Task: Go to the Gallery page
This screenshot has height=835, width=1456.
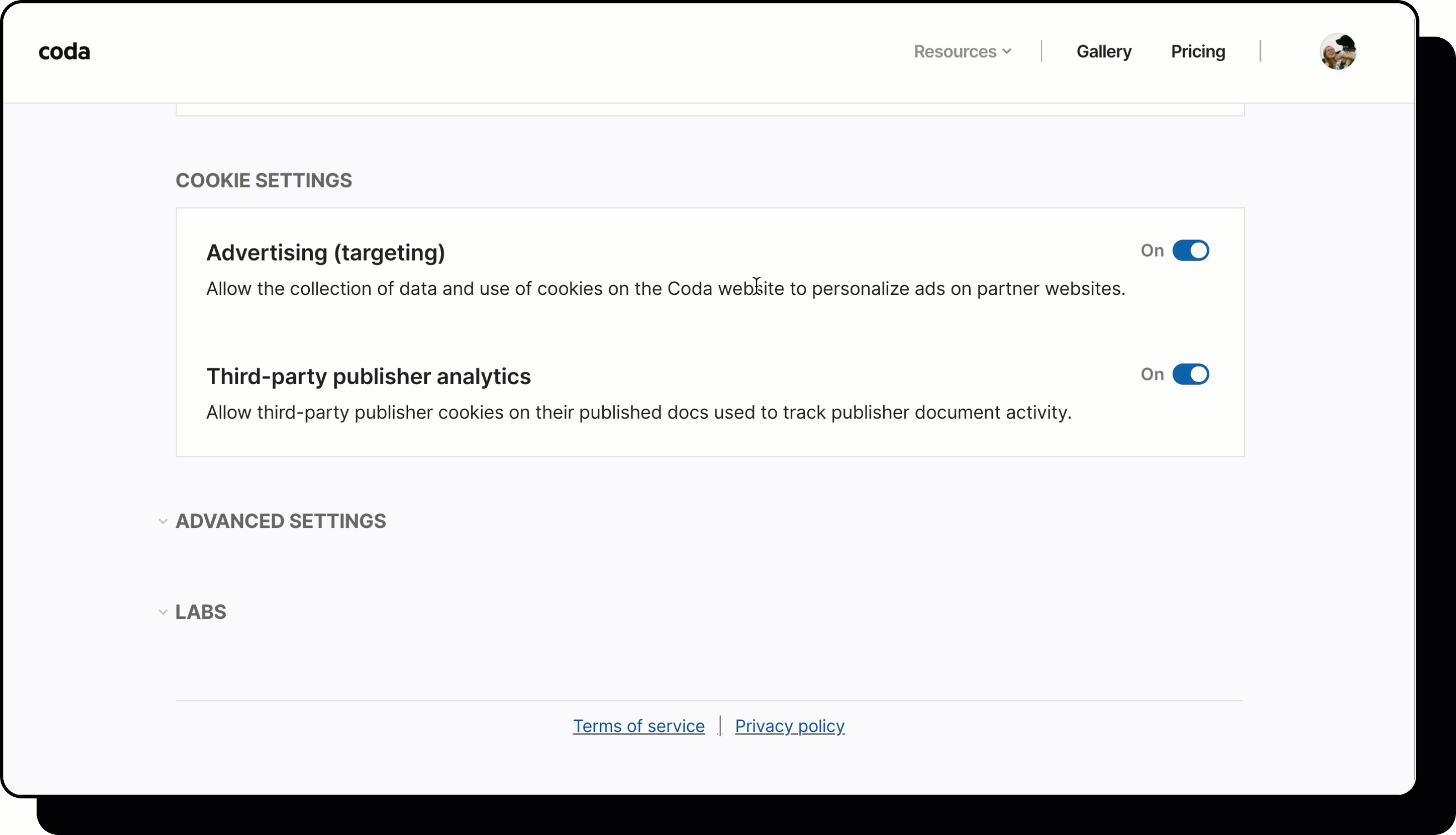Action: pyautogui.click(x=1103, y=52)
